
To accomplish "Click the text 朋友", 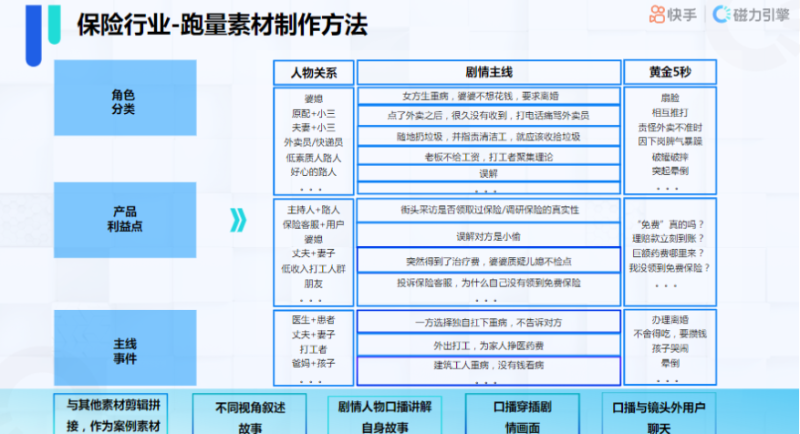I will coord(313,284).
